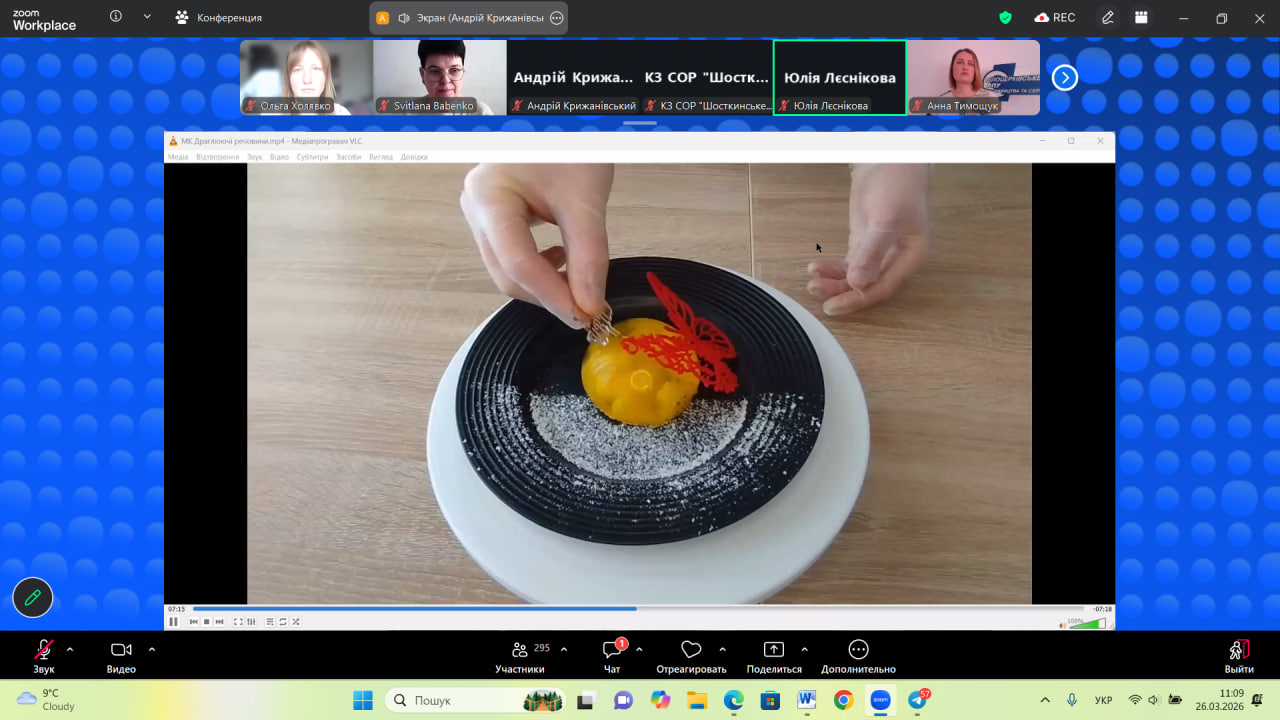Click the green encryption shield icon
The image size is (1280, 720).
point(1005,18)
